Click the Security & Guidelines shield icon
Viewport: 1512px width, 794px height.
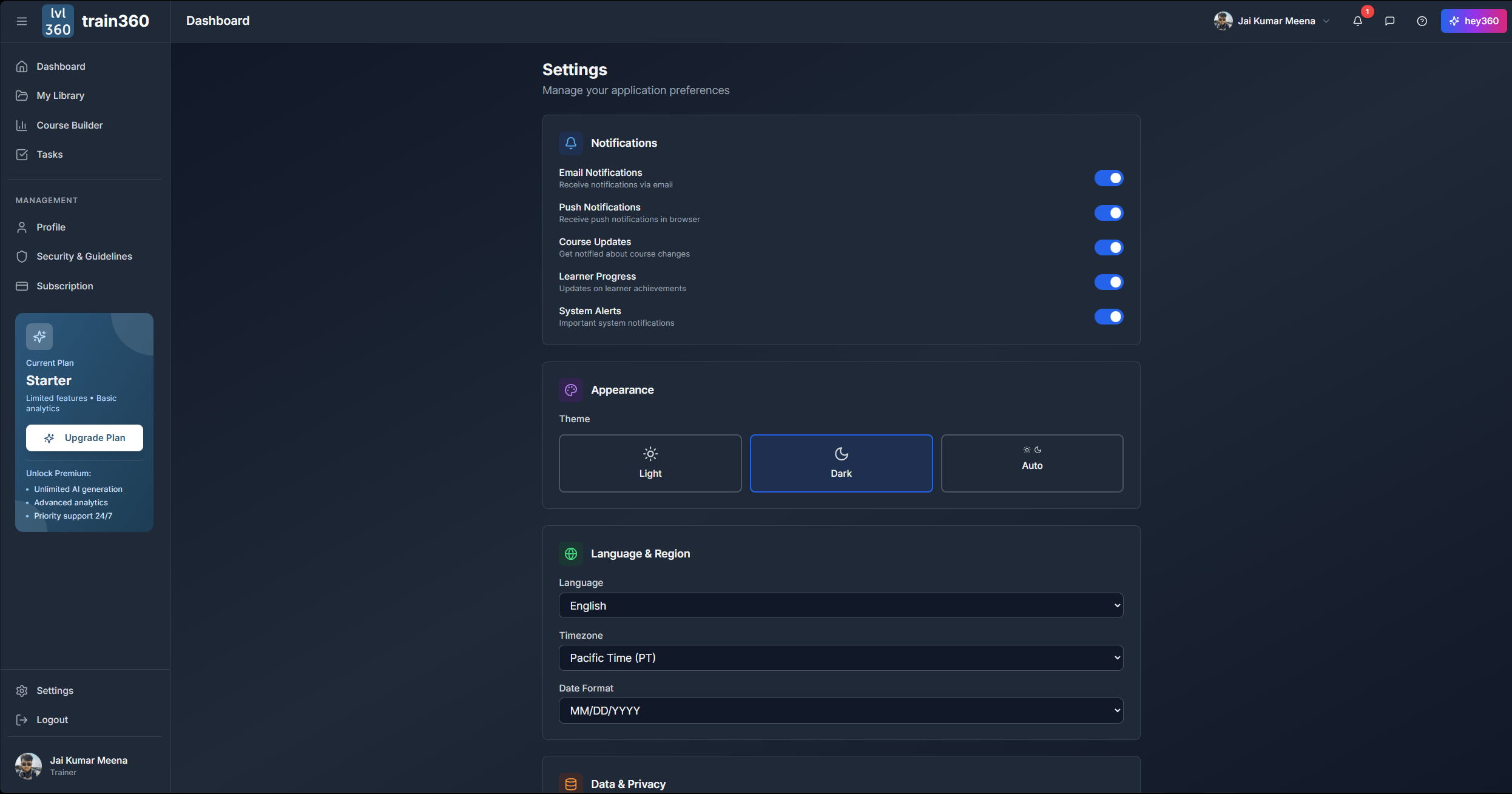tap(22, 256)
